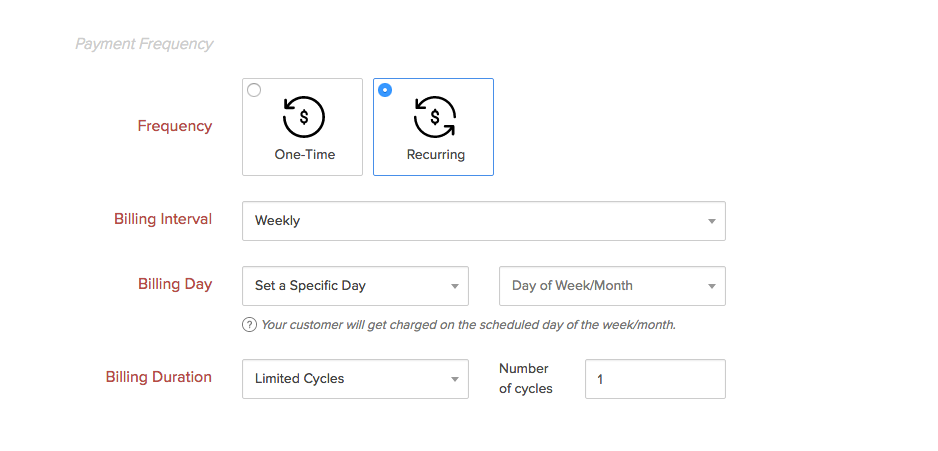Click the Recurring option label

coord(435,155)
